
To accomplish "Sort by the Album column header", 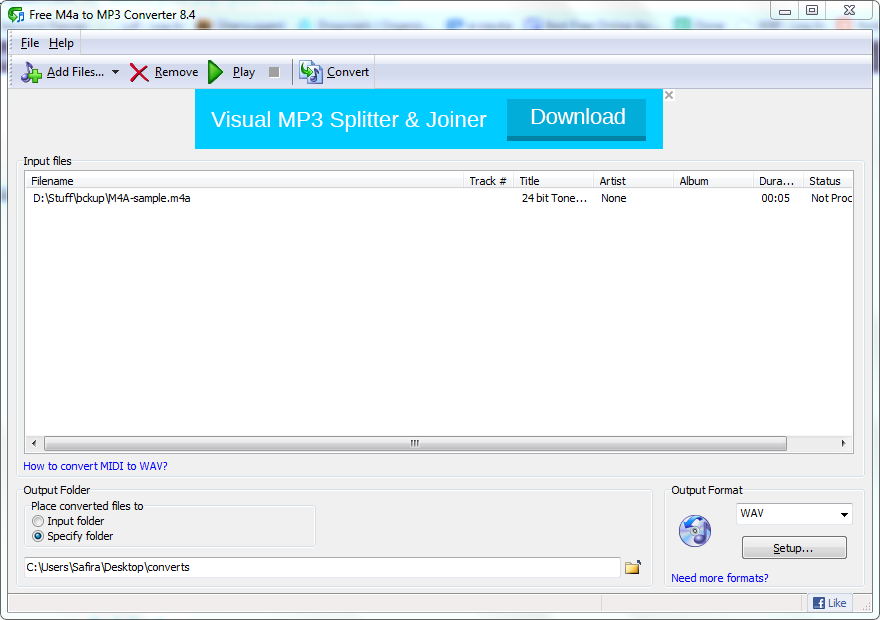I will point(713,181).
